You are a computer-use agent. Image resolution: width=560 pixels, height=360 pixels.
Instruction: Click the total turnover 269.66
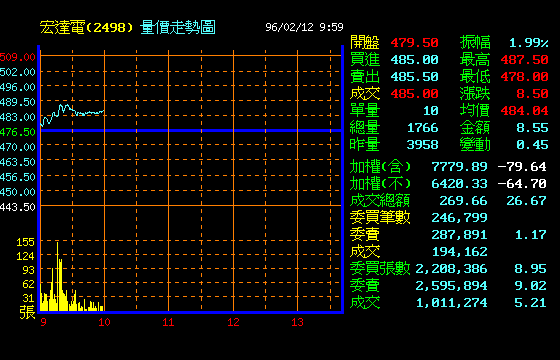click(x=463, y=200)
